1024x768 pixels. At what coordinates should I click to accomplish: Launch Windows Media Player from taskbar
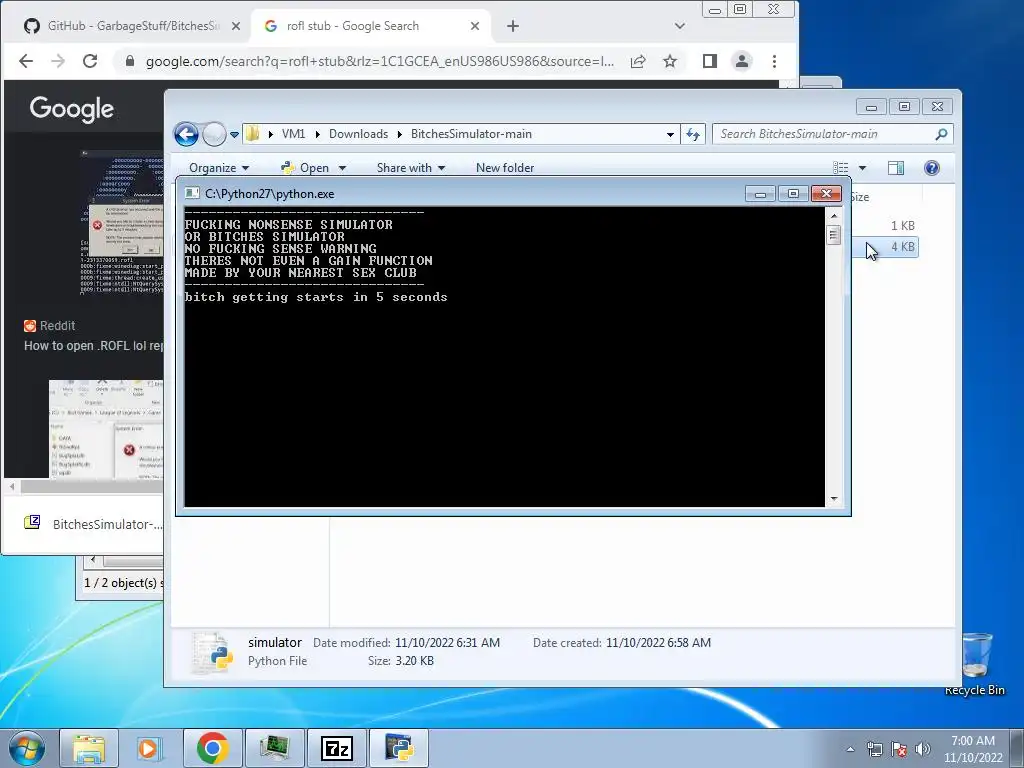(x=150, y=748)
